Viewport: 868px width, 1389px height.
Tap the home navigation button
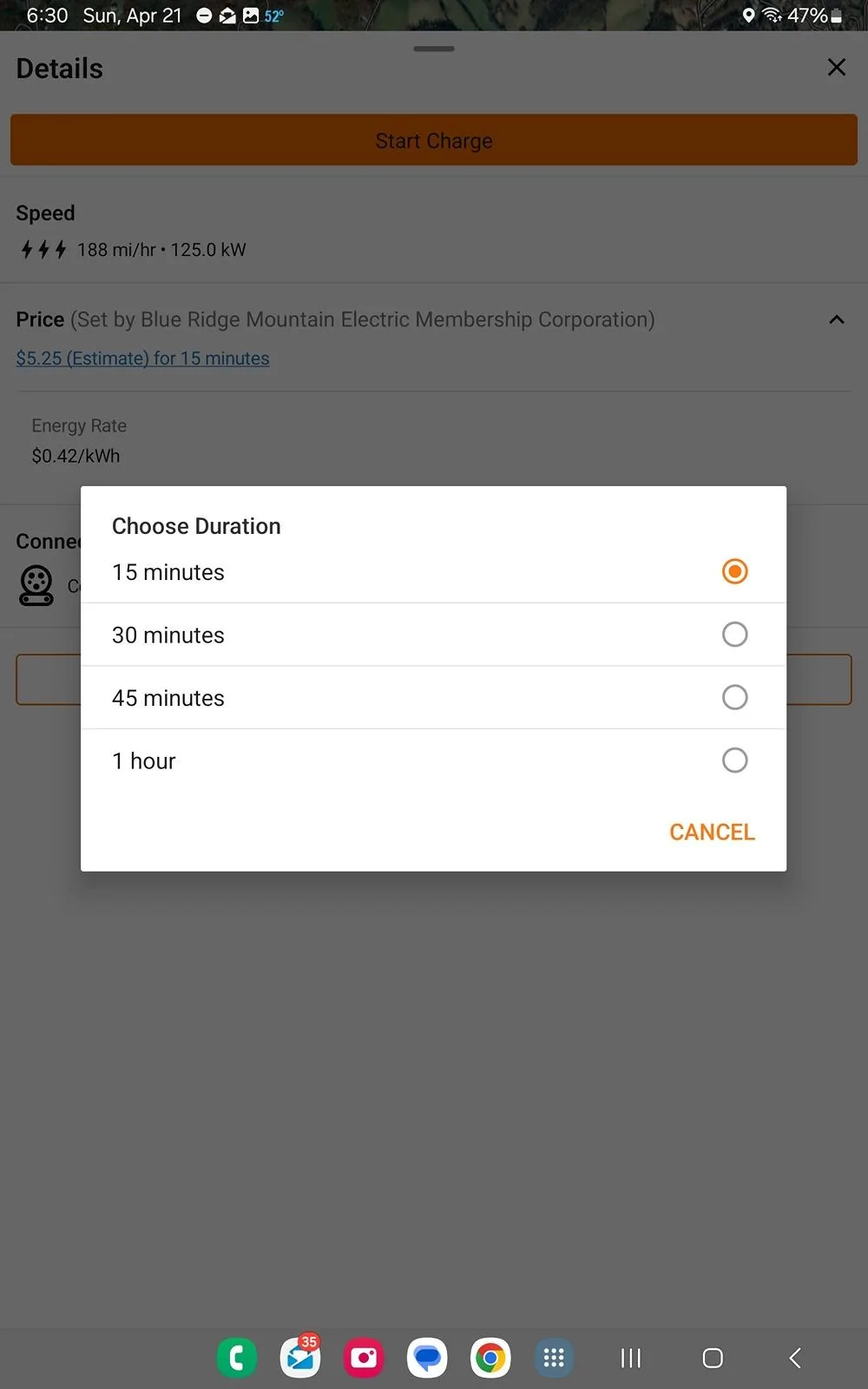(x=713, y=1358)
